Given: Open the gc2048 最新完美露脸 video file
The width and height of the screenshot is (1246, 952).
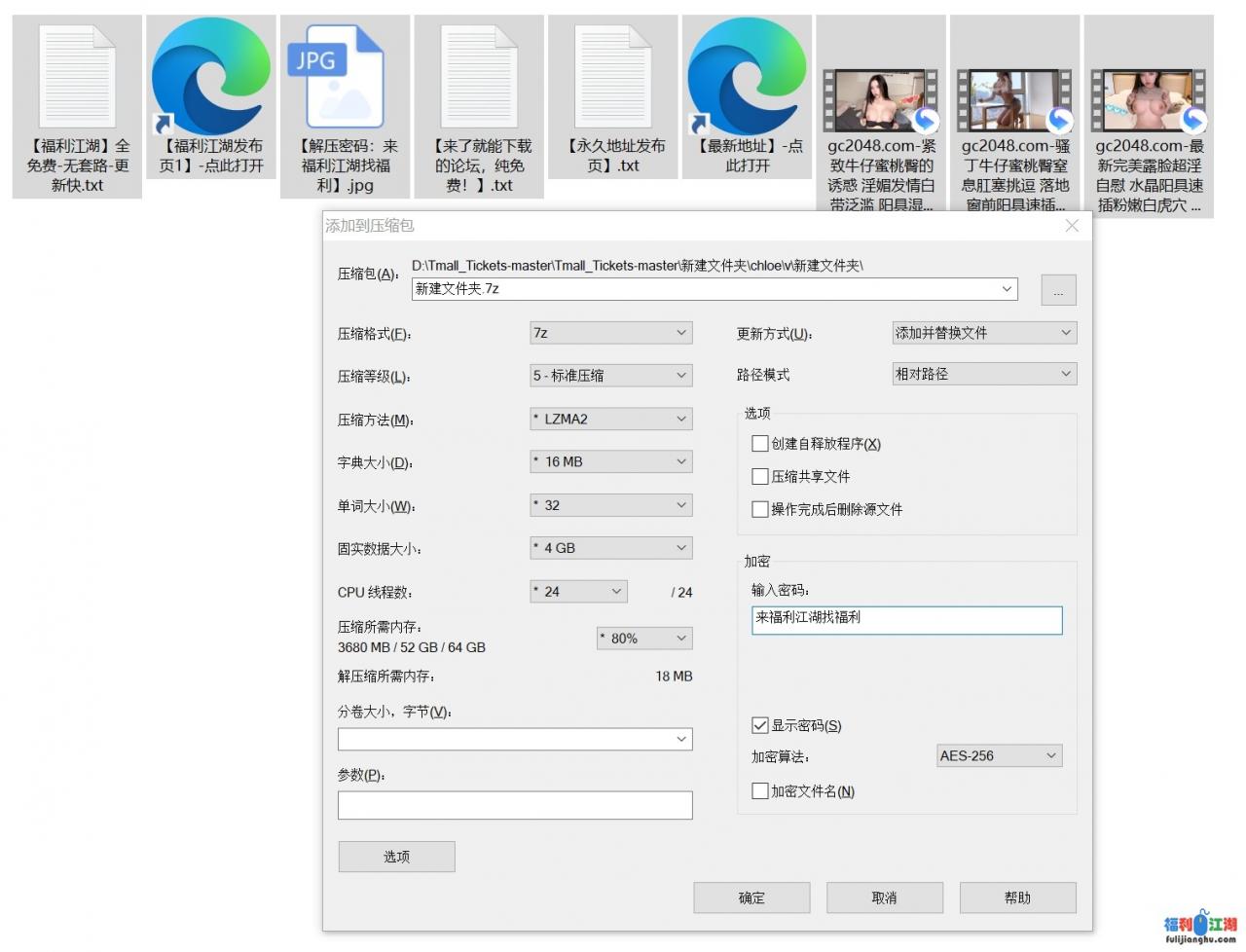Looking at the screenshot, I should click(x=1149, y=97).
